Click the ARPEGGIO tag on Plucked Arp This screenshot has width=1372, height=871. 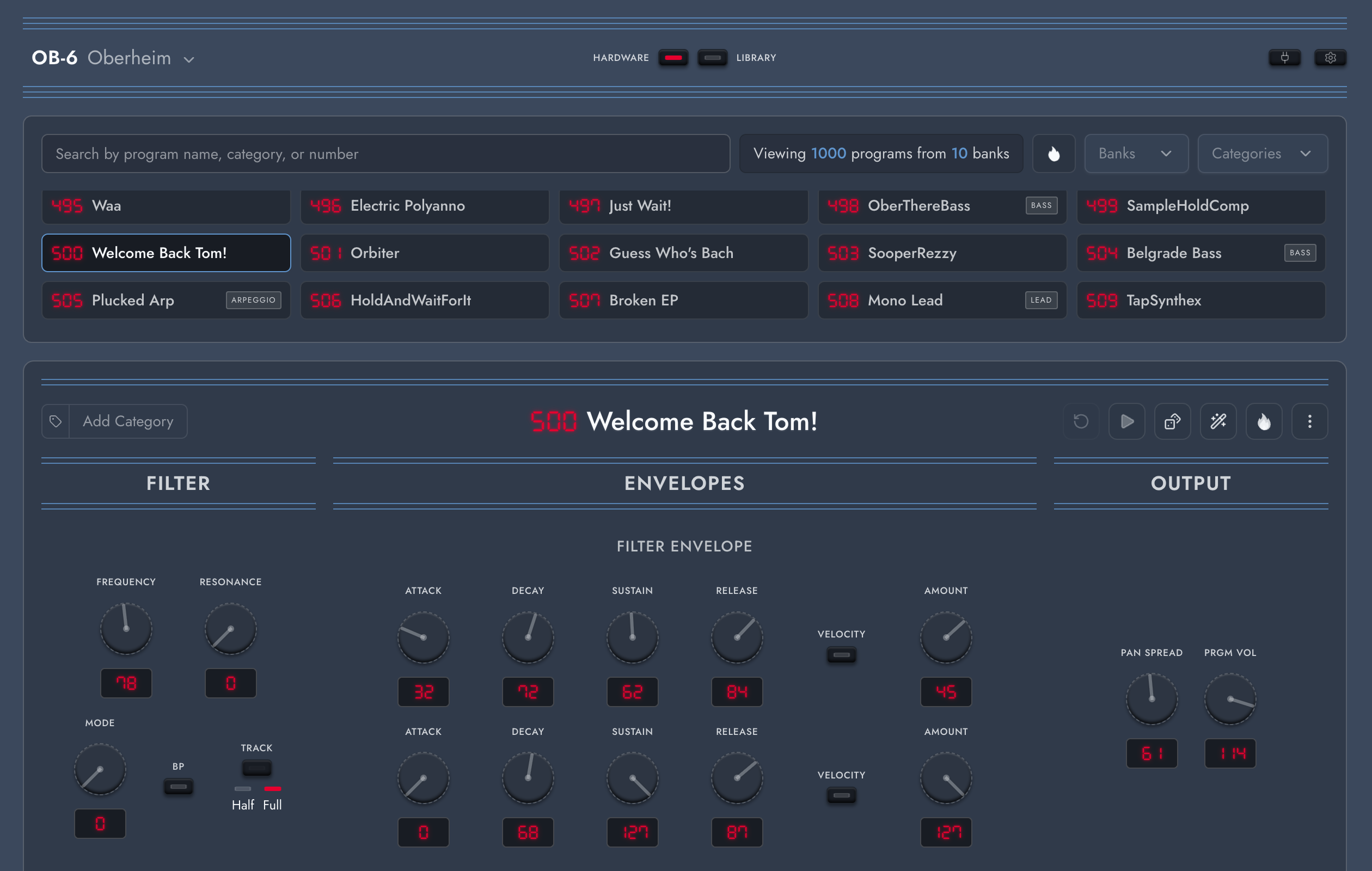[x=253, y=300]
